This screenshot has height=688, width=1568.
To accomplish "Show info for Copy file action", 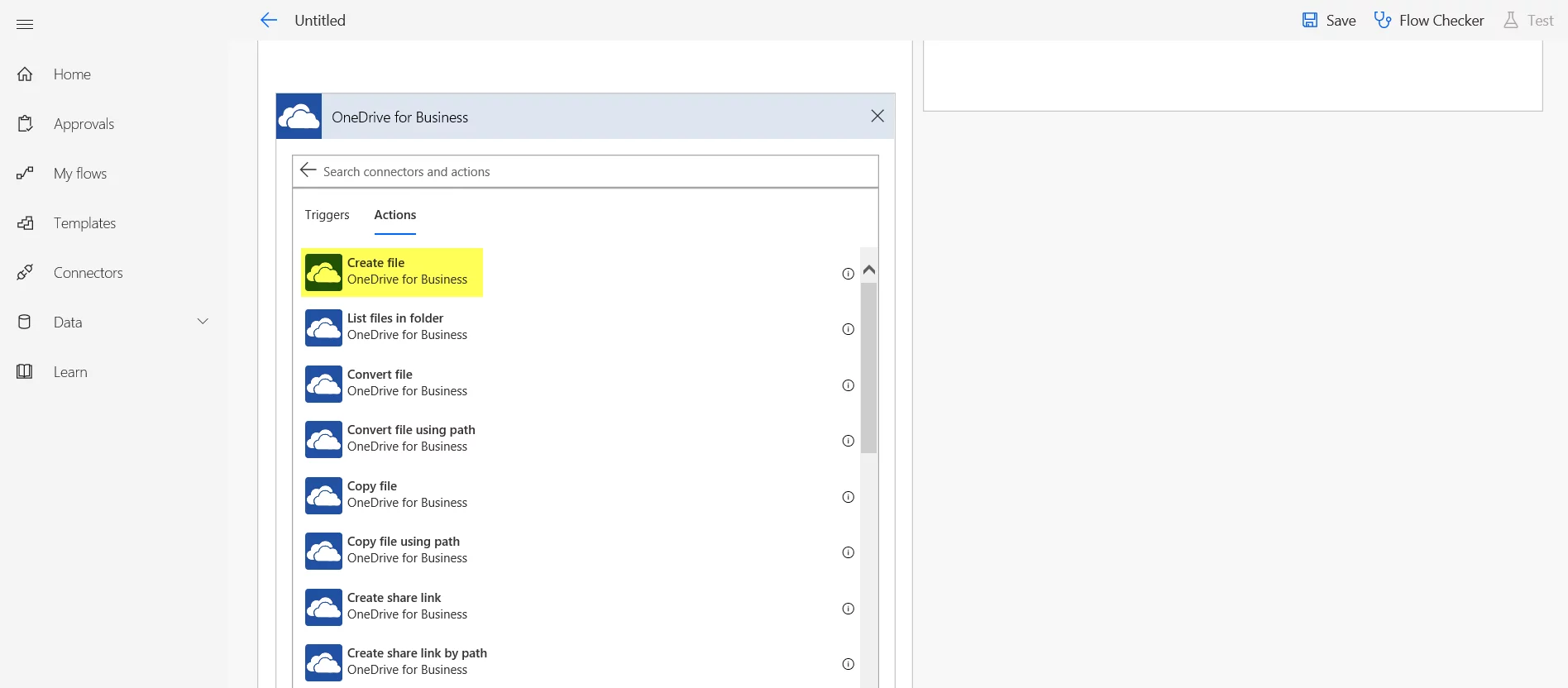I will coord(848,497).
